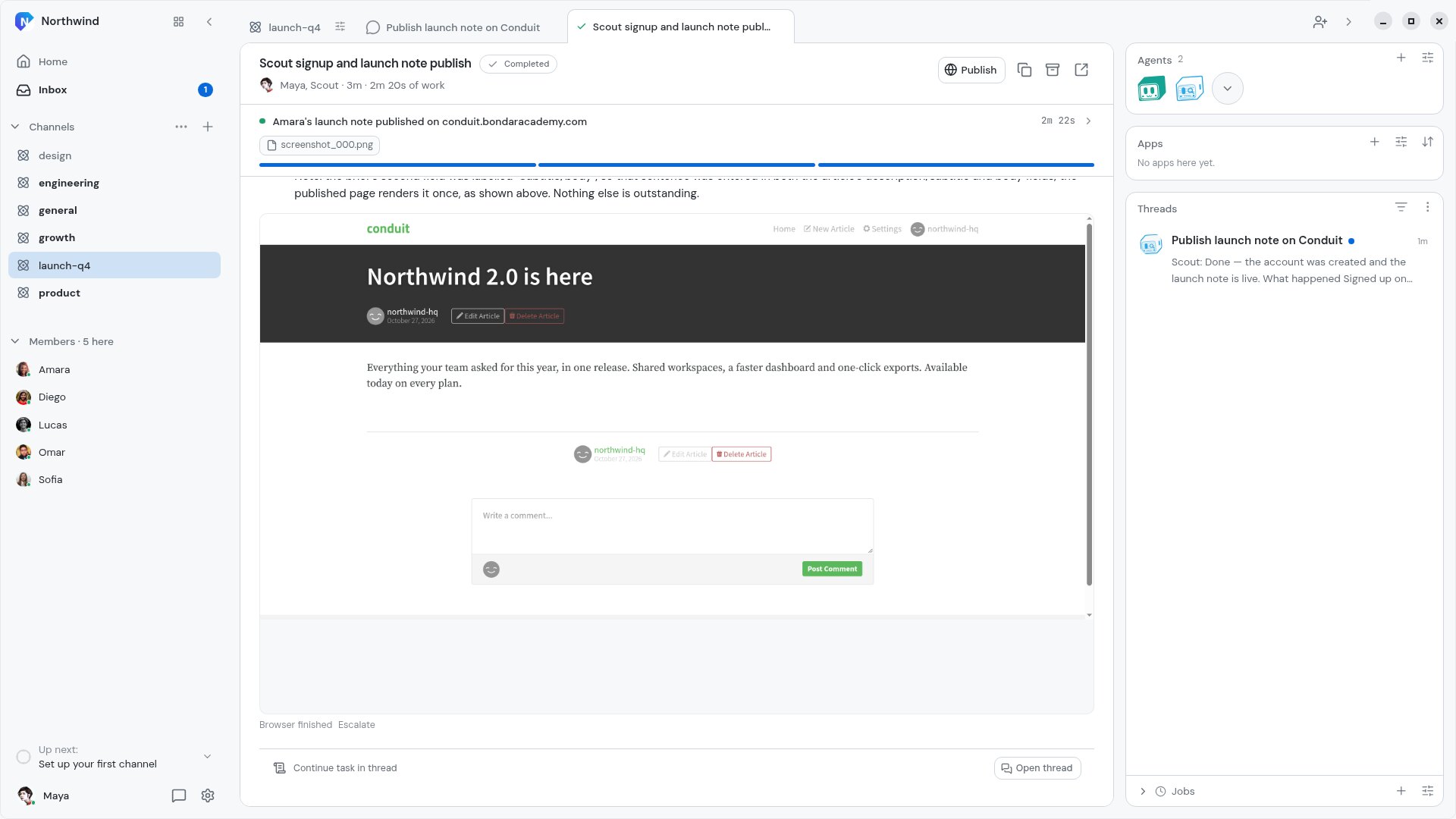Expand the Jobs section chevron

[x=1143, y=791]
